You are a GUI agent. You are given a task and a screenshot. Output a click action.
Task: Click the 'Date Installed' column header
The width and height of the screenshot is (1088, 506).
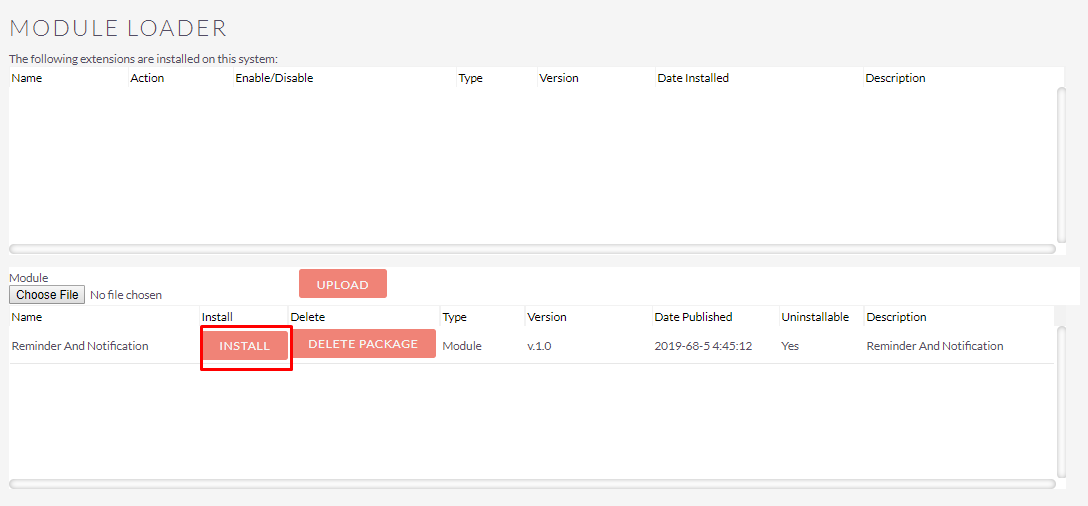(x=693, y=78)
